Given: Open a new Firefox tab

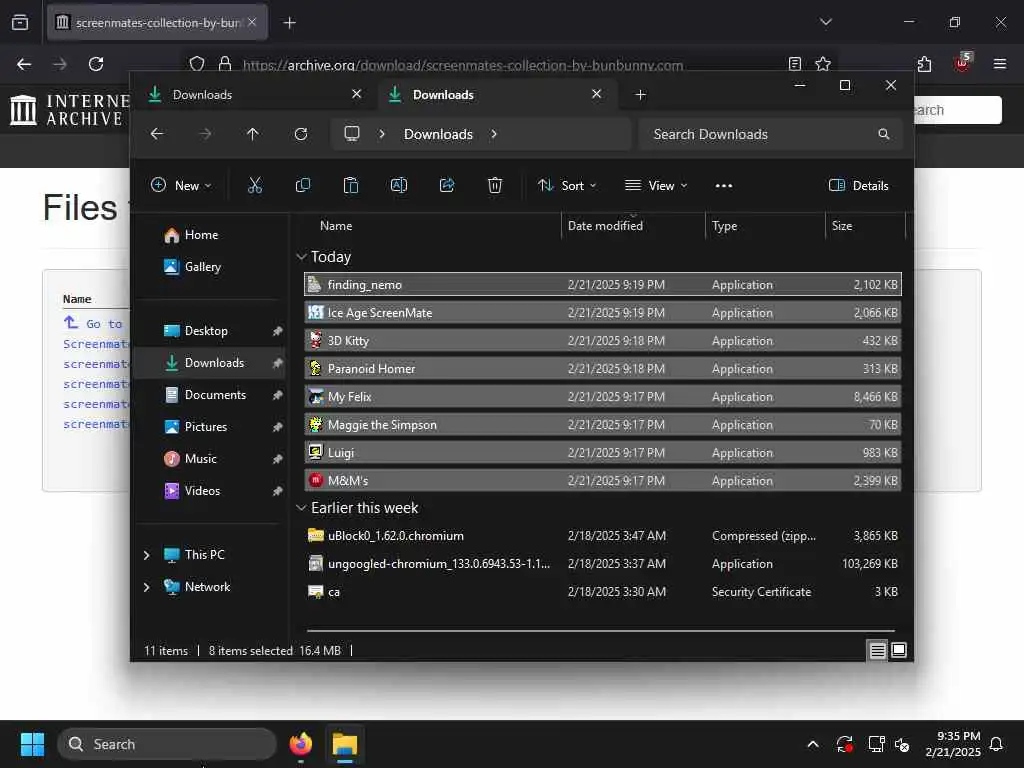Looking at the screenshot, I should click(x=289, y=23).
